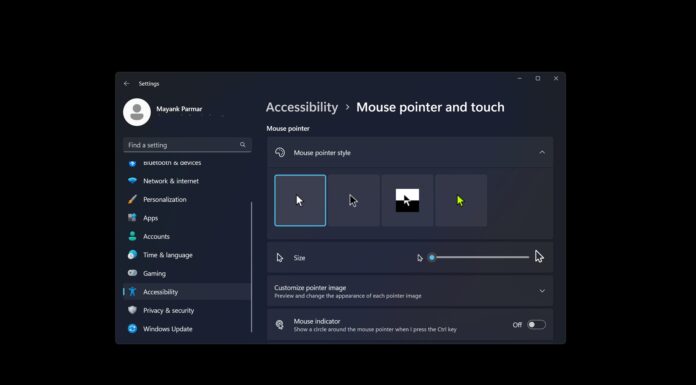This screenshot has height=385, width=696.
Task: Click the Network & internet wifi icon
Action: pyautogui.click(x=132, y=181)
